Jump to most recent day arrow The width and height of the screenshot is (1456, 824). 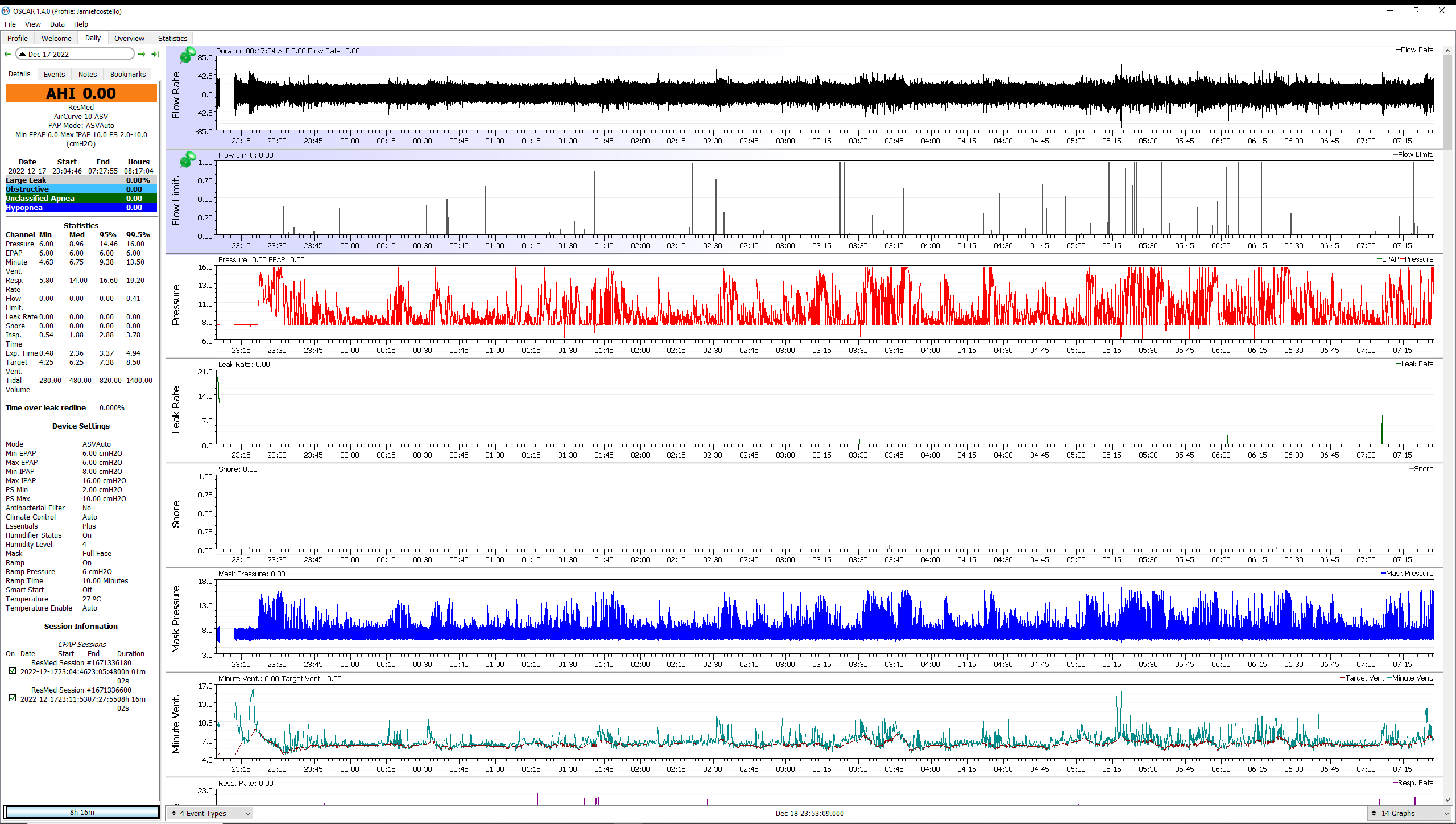(155, 54)
